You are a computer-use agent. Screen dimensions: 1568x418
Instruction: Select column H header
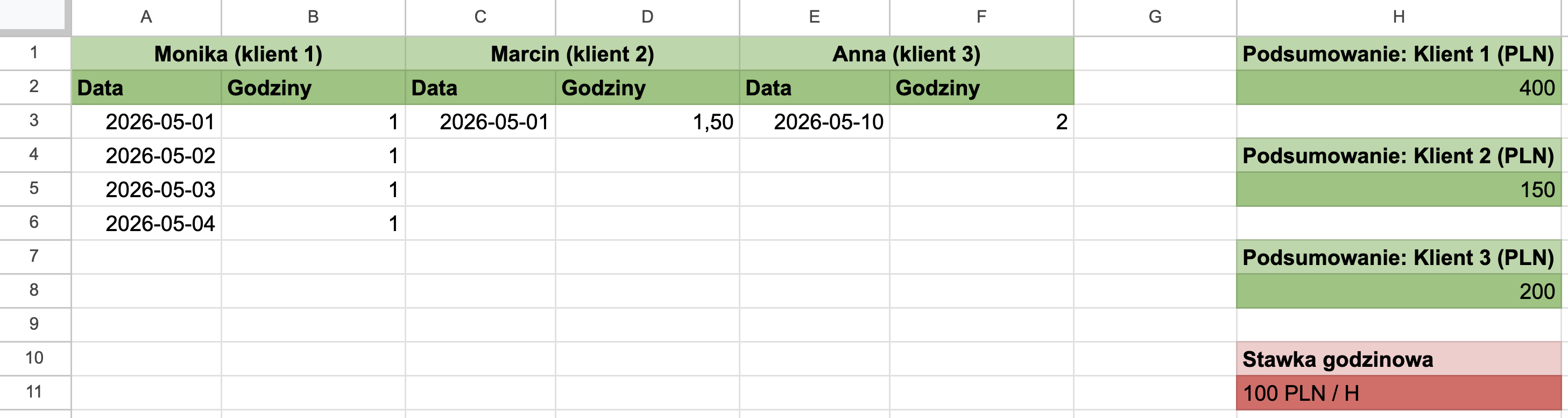1399,17
